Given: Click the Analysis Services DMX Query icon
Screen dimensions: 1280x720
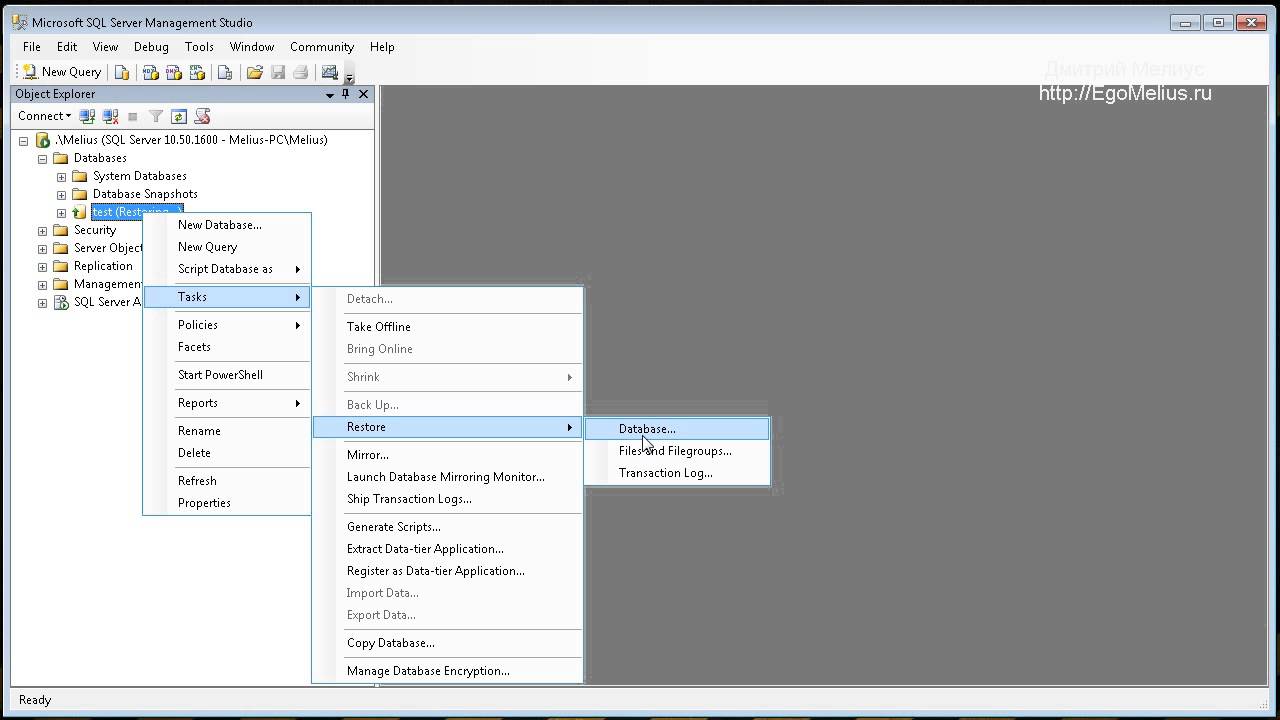Looking at the screenshot, I should (174, 72).
